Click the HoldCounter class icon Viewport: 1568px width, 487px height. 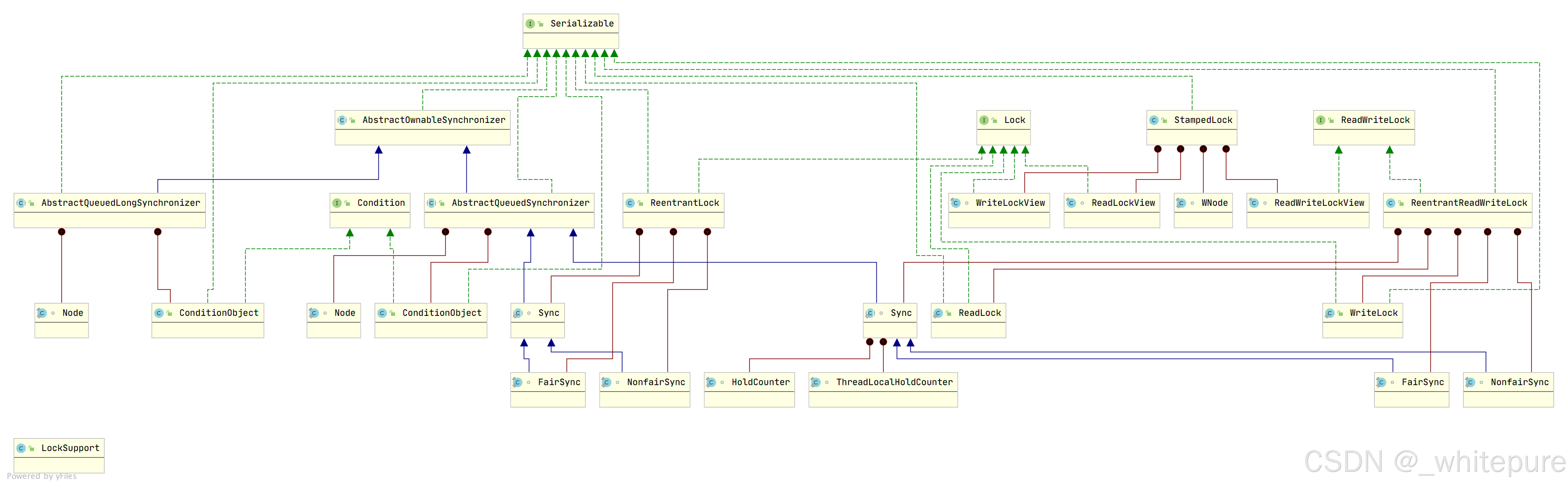[711, 383]
